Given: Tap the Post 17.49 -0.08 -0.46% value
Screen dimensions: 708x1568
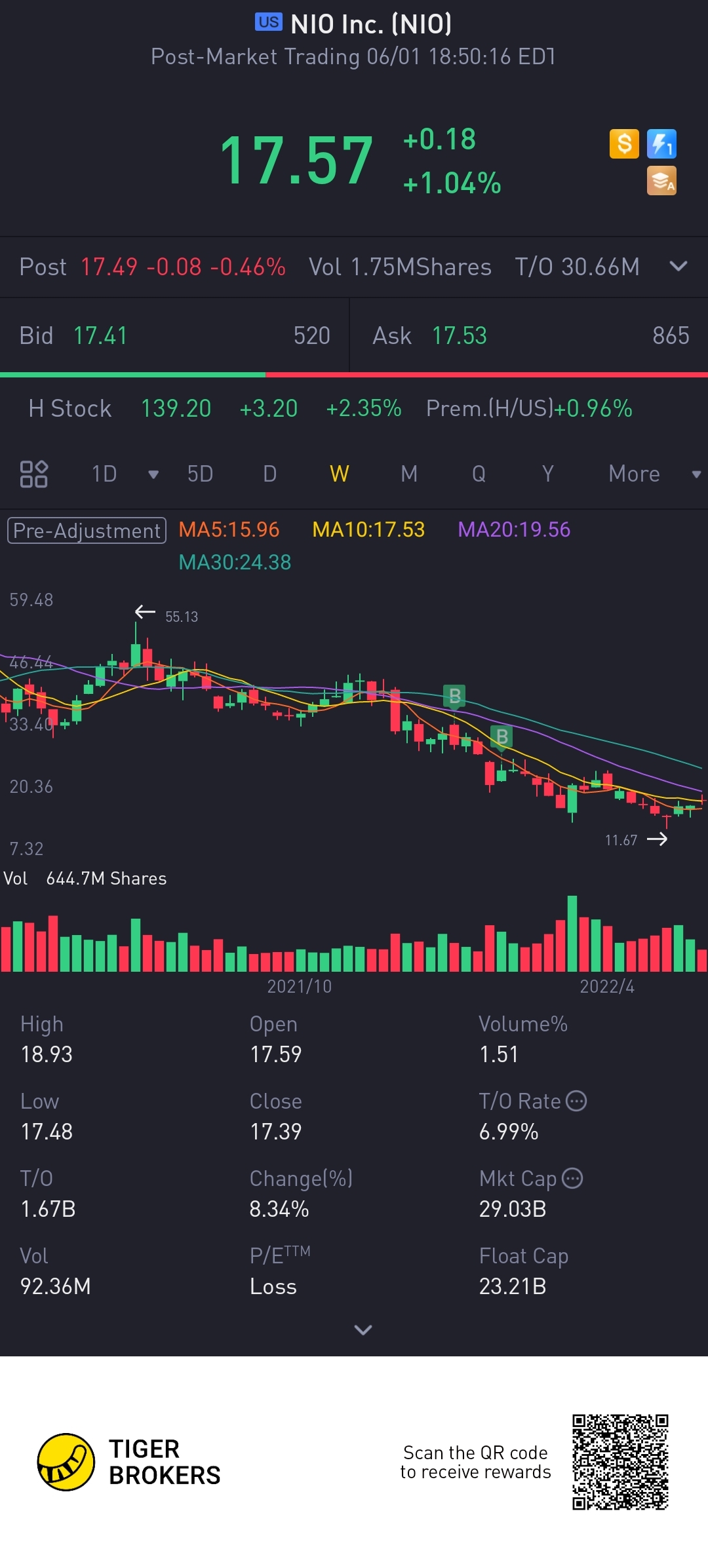Looking at the screenshot, I should 183,267.
